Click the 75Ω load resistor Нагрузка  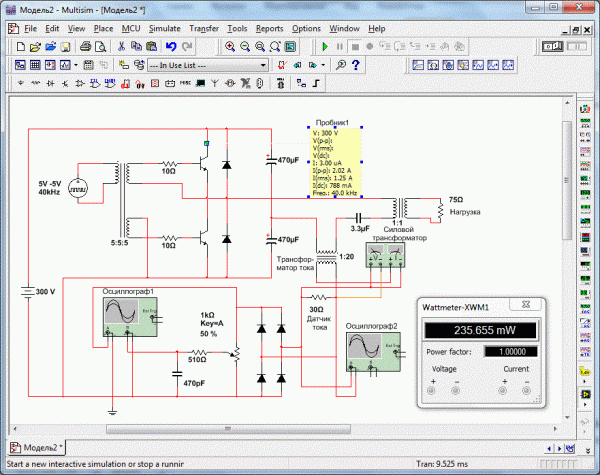(440, 211)
